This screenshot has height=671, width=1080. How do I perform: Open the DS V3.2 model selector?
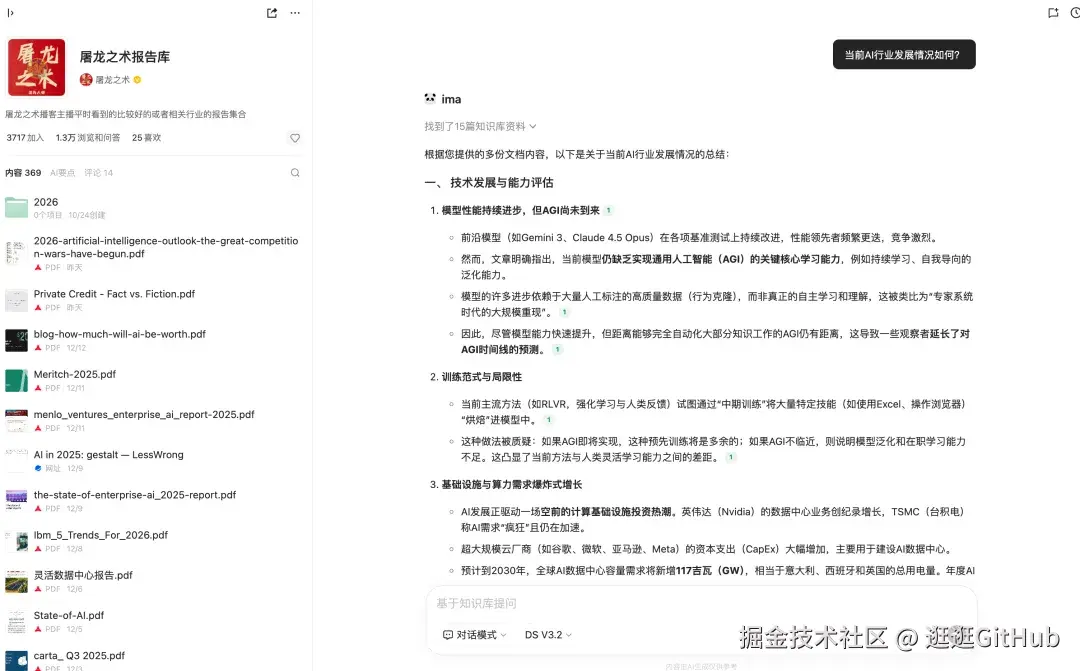click(x=546, y=634)
